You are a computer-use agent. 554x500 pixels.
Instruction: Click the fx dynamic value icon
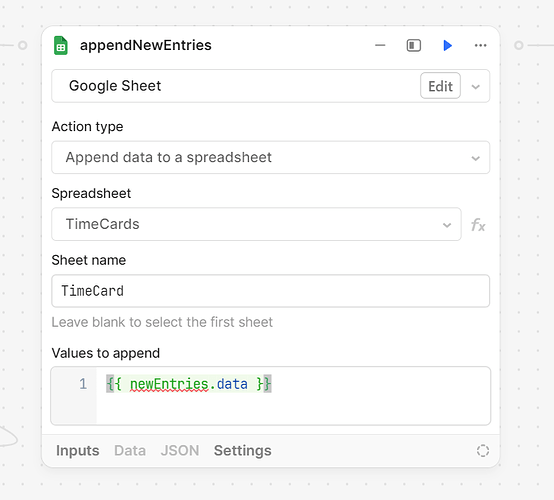478,224
